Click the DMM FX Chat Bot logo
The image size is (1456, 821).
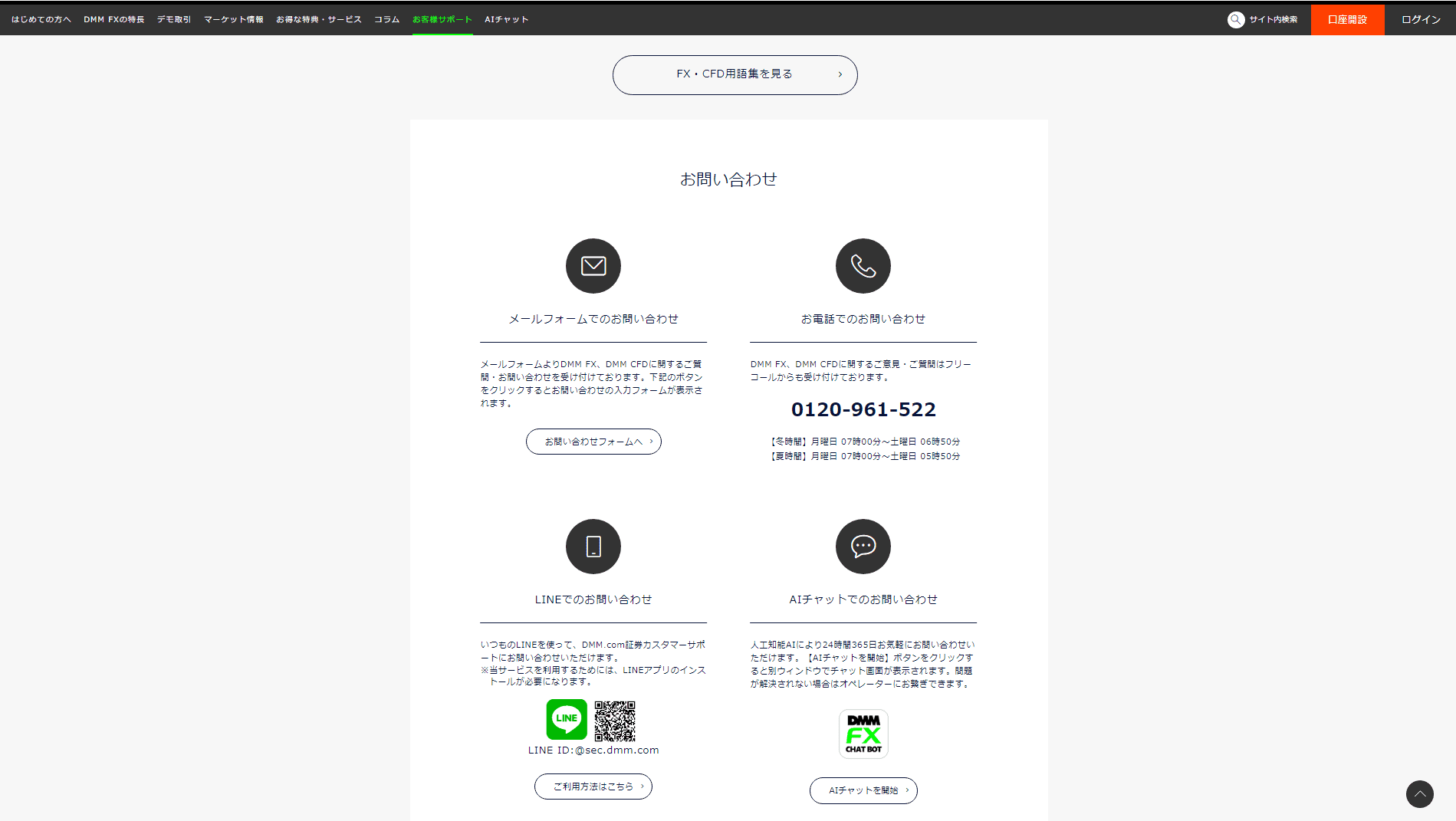coord(863,734)
